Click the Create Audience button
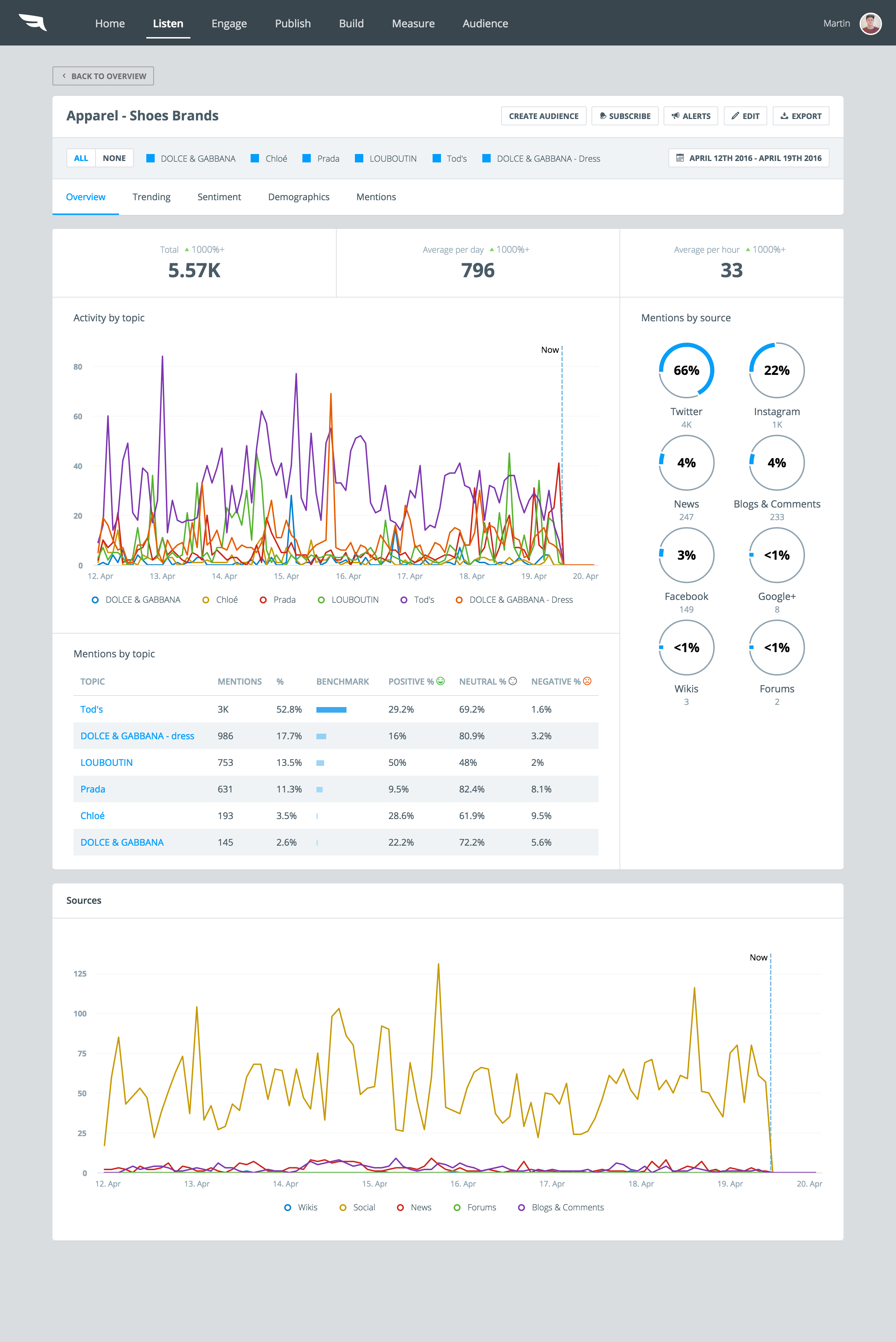The height and width of the screenshot is (1342, 896). (x=543, y=116)
